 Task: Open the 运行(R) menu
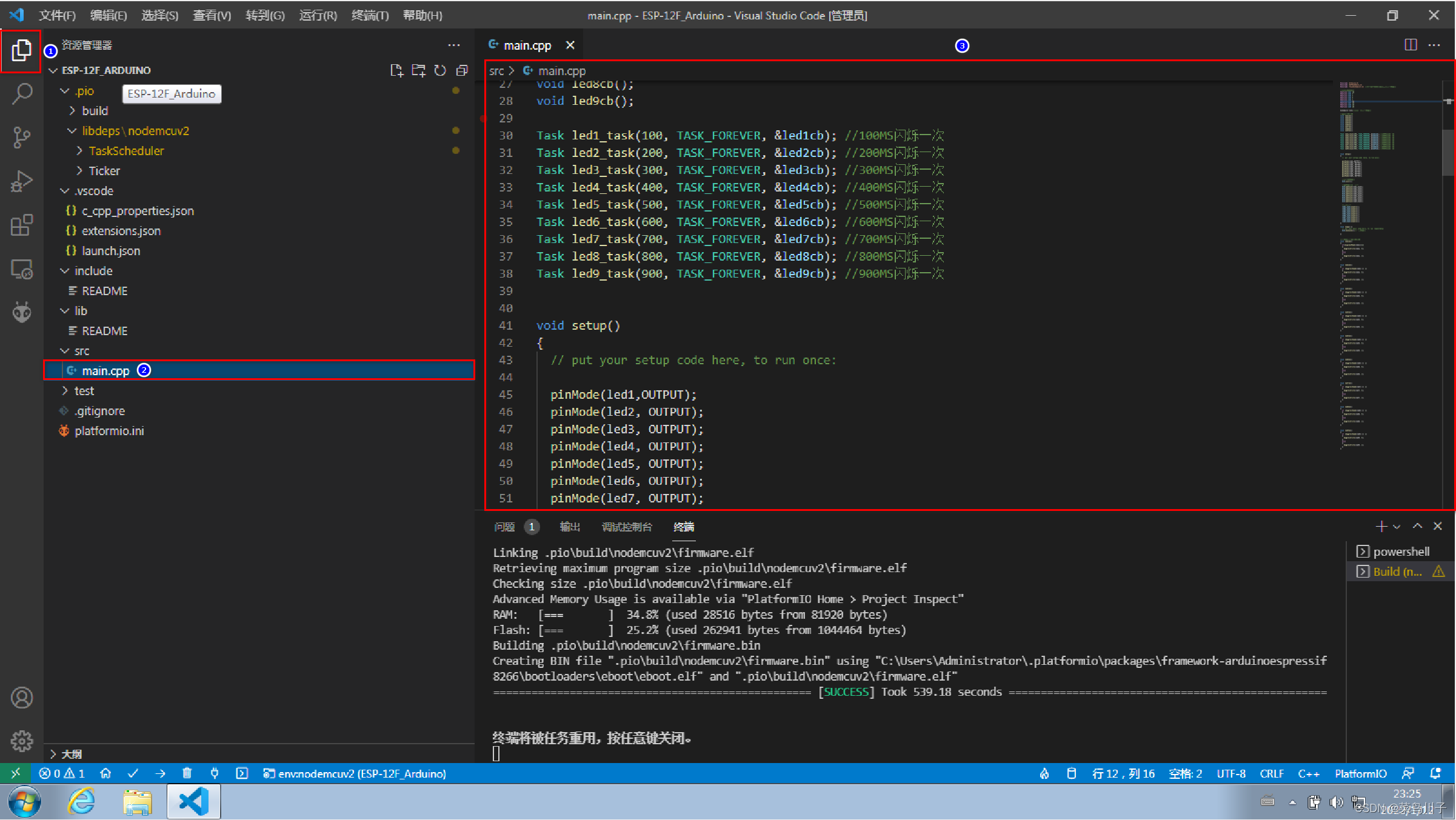[317, 15]
